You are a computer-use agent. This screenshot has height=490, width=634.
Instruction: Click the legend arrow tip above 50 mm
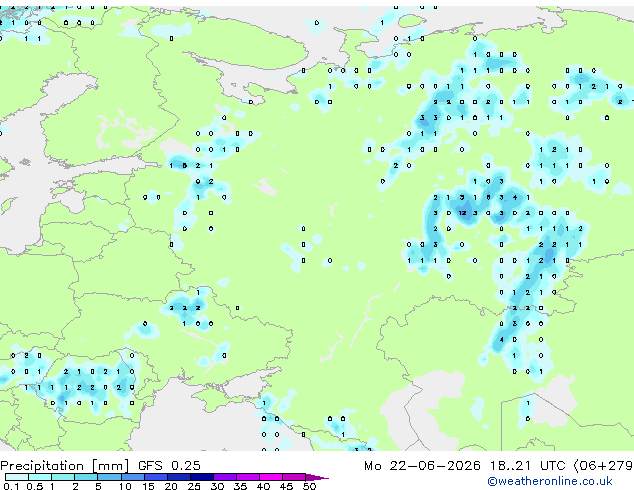tap(317, 477)
